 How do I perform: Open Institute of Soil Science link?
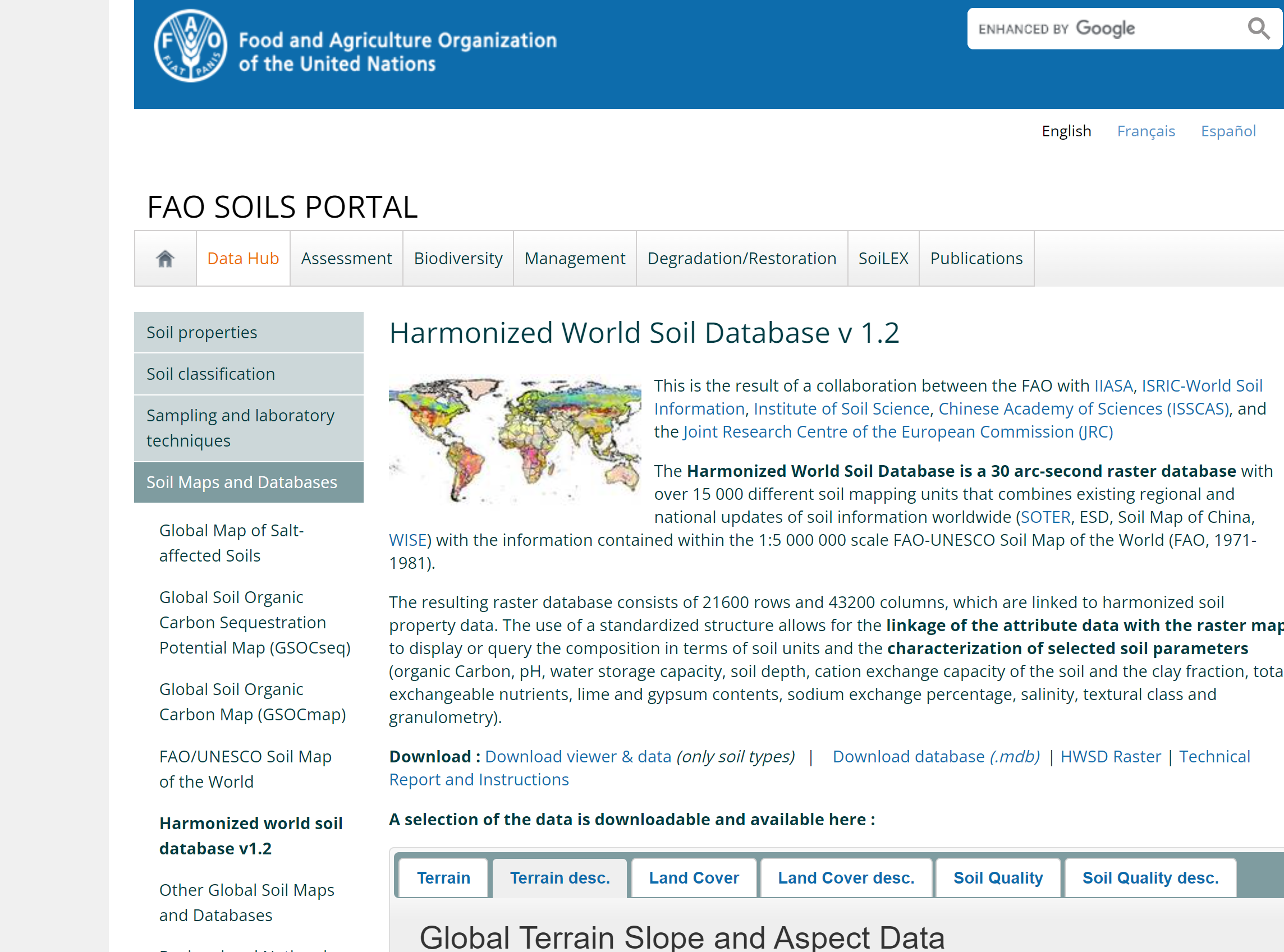(841, 408)
